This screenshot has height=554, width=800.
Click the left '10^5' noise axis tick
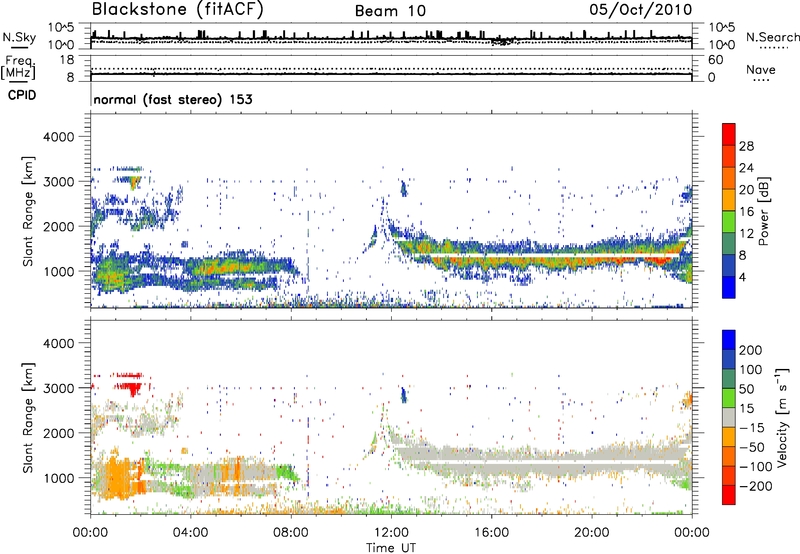coord(61,27)
